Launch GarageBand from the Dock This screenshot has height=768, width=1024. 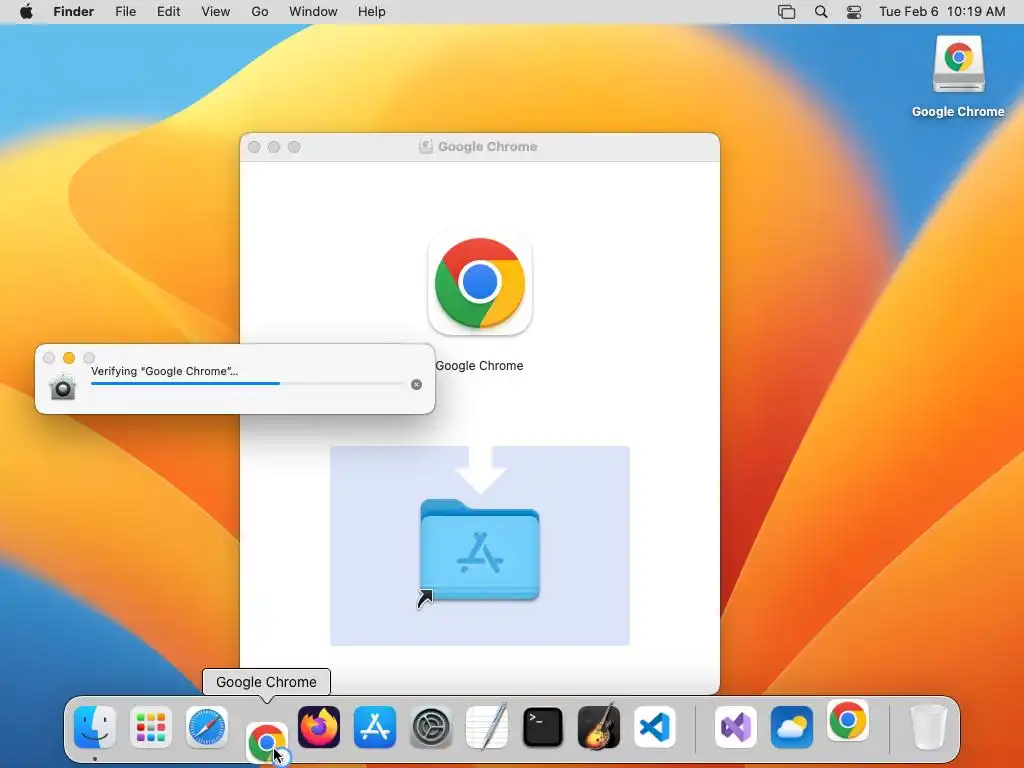coord(599,727)
